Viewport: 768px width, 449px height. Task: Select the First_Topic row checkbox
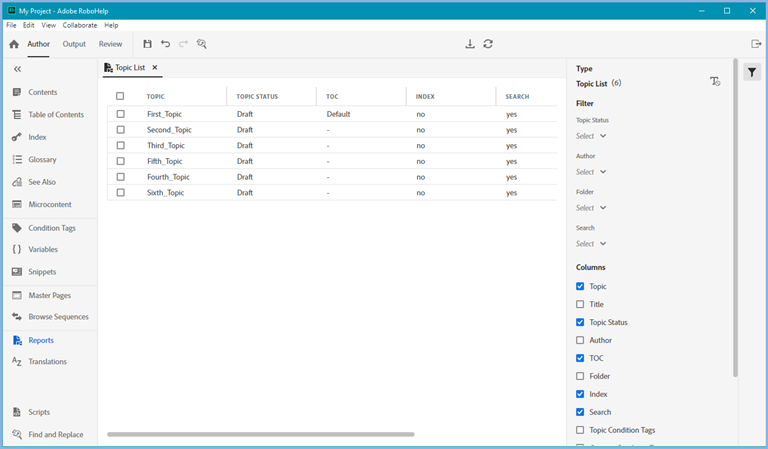[121, 114]
